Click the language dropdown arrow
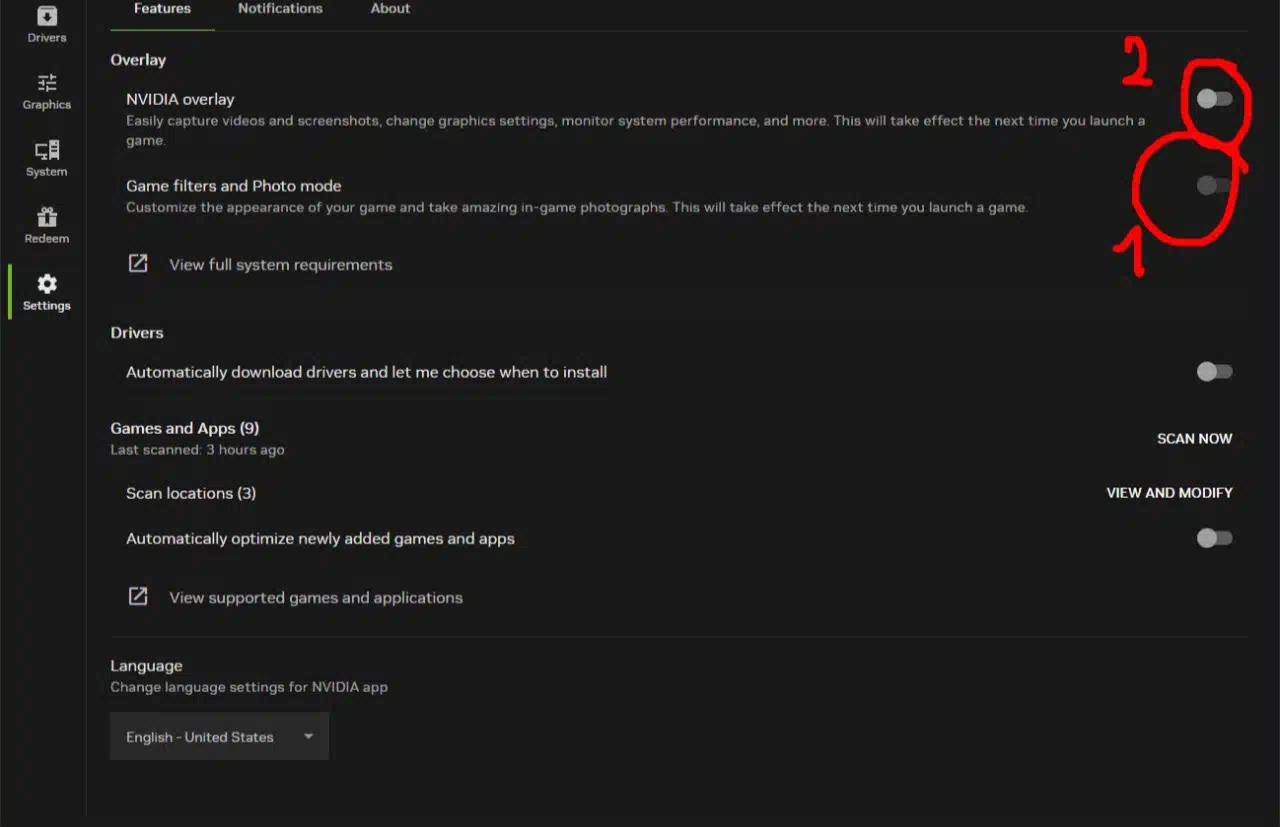The height and width of the screenshot is (827, 1280). 308,737
